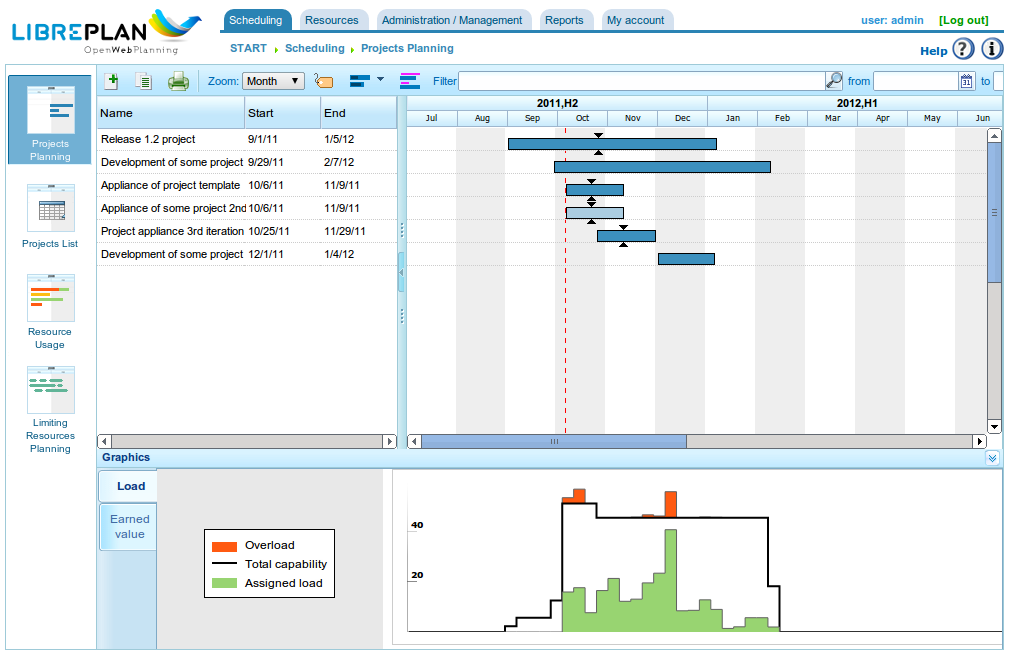Collapse the Graphics panel

click(991, 458)
